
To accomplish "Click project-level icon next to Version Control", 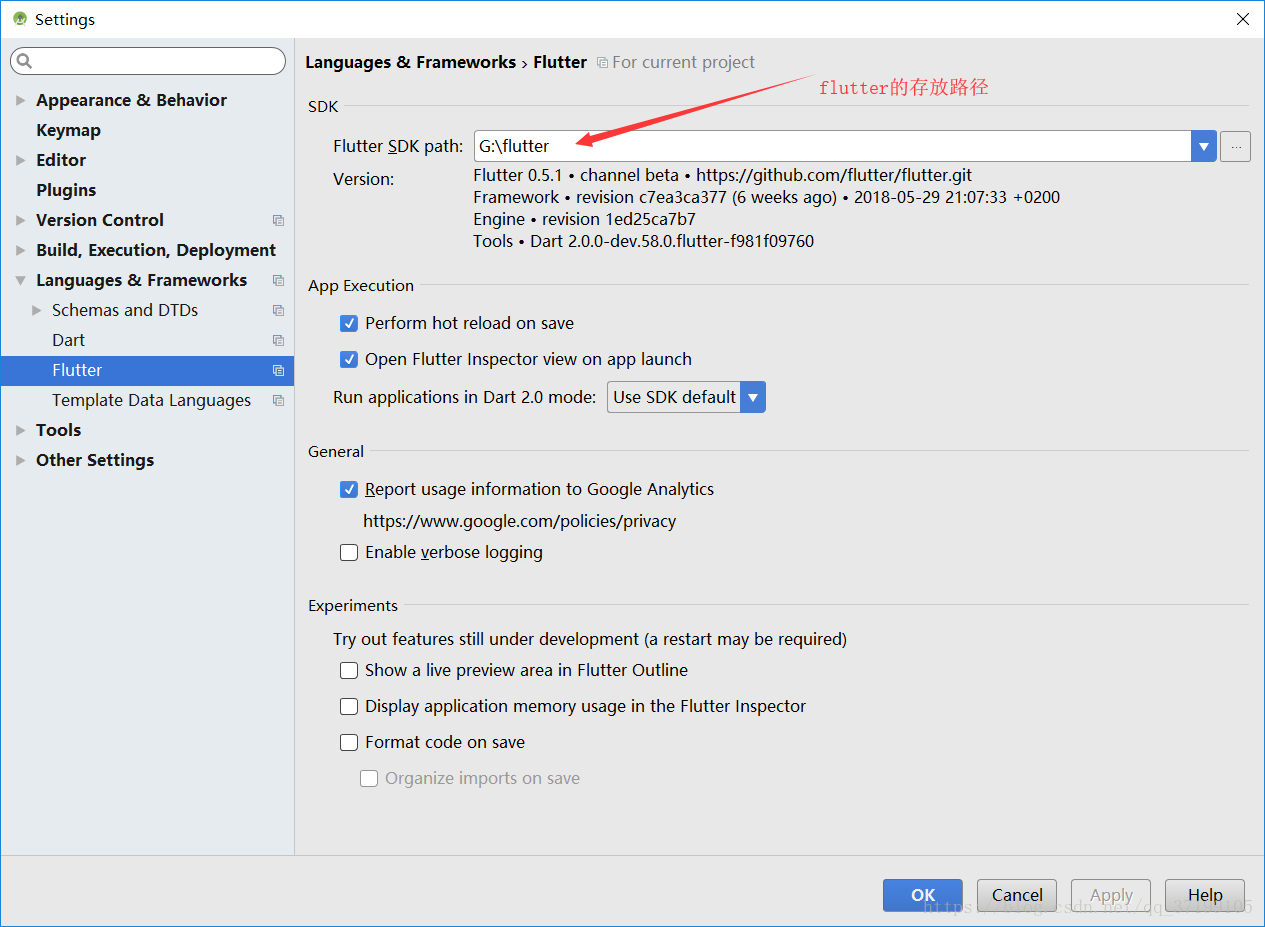I will (x=278, y=220).
